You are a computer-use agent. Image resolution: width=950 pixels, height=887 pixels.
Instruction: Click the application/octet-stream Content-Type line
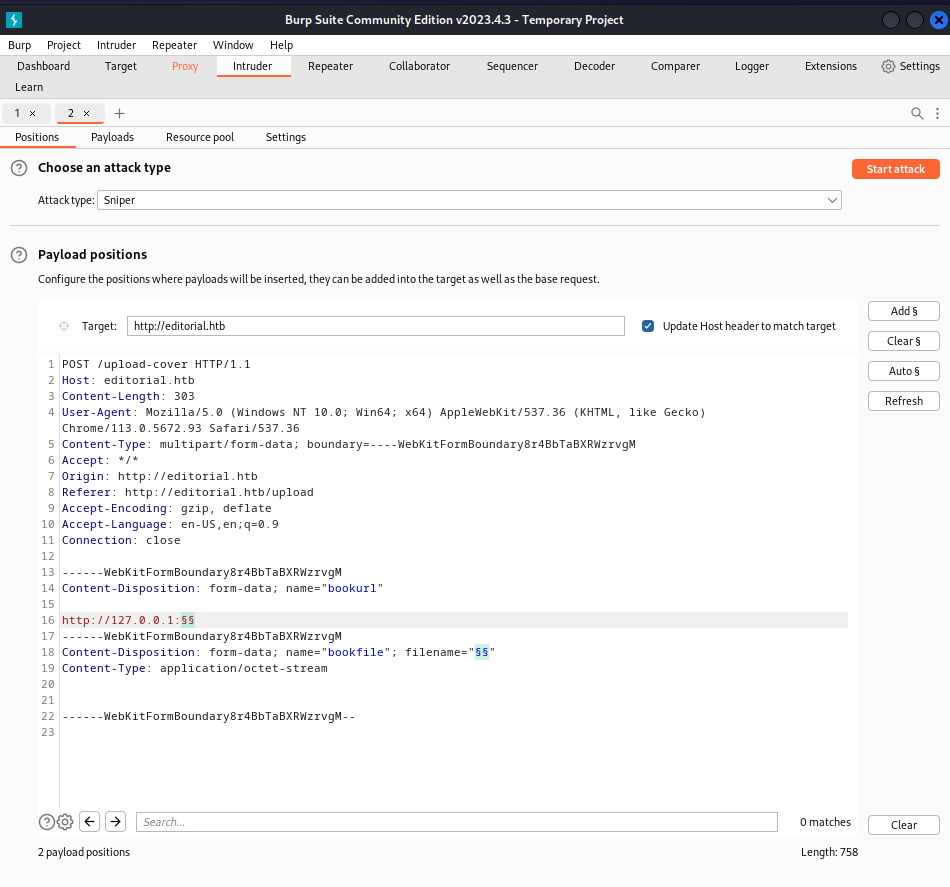point(194,668)
